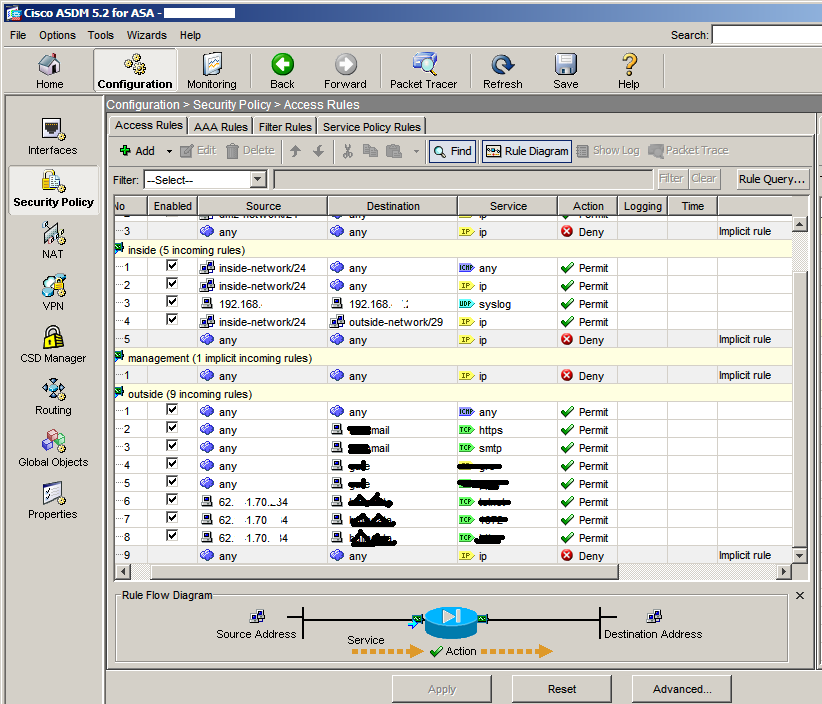Open the Configuration section
This screenshot has height=704, width=822.
pyautogui.click(x=135, y=71)
